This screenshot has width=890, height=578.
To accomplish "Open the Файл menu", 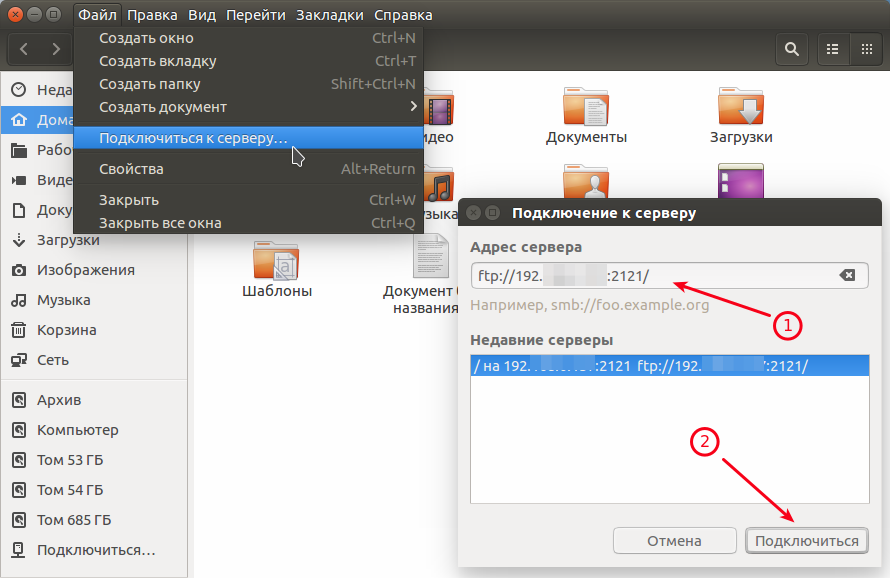I will click(x=97, y=15).
